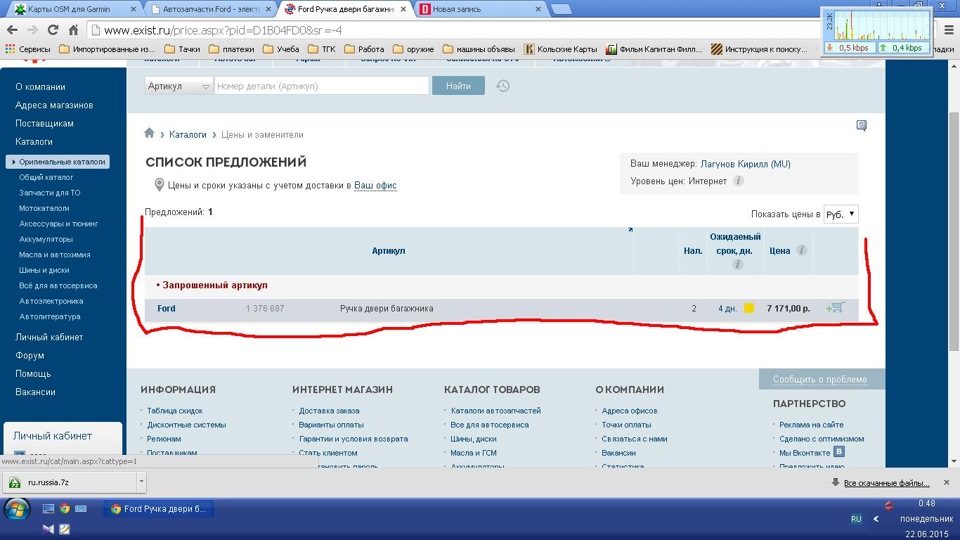Click RU language indicator in tray
960x540 pixels.
click(856, 519)
